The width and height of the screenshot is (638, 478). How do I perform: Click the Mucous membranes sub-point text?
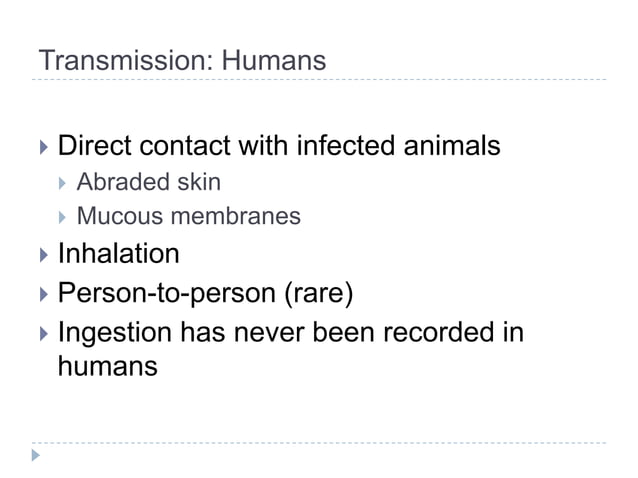(x=188, y=215)
